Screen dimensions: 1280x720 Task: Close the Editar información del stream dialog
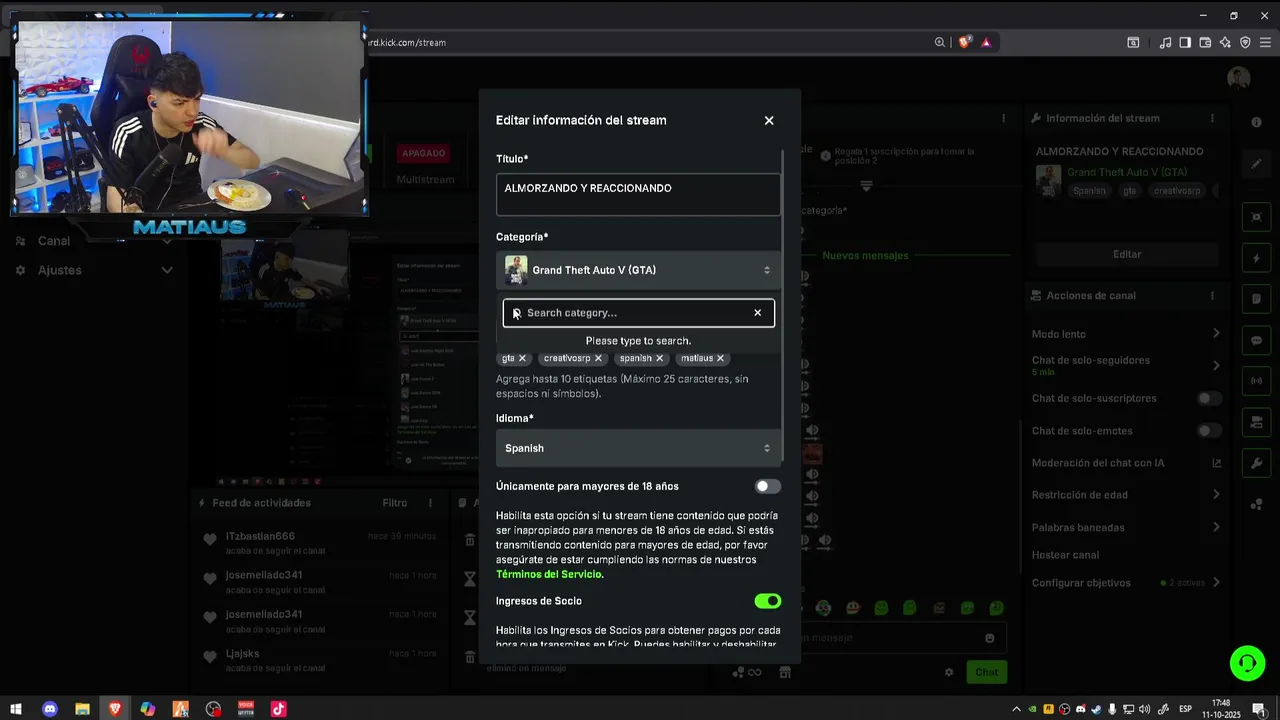pos(769,120)
